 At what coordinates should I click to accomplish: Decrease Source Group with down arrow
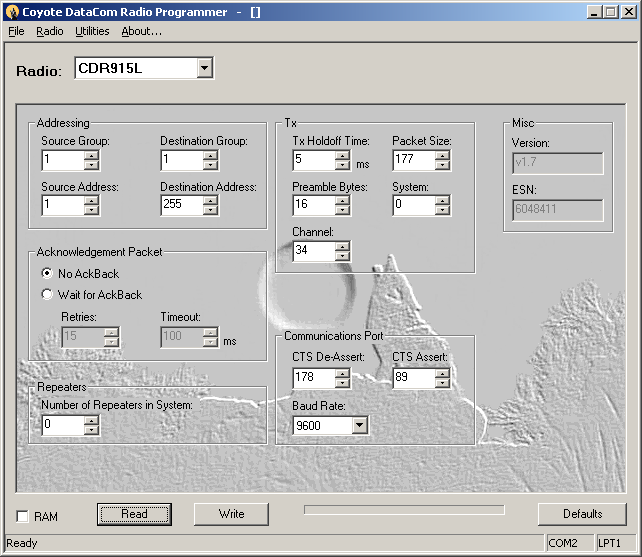tap(91, 165)
